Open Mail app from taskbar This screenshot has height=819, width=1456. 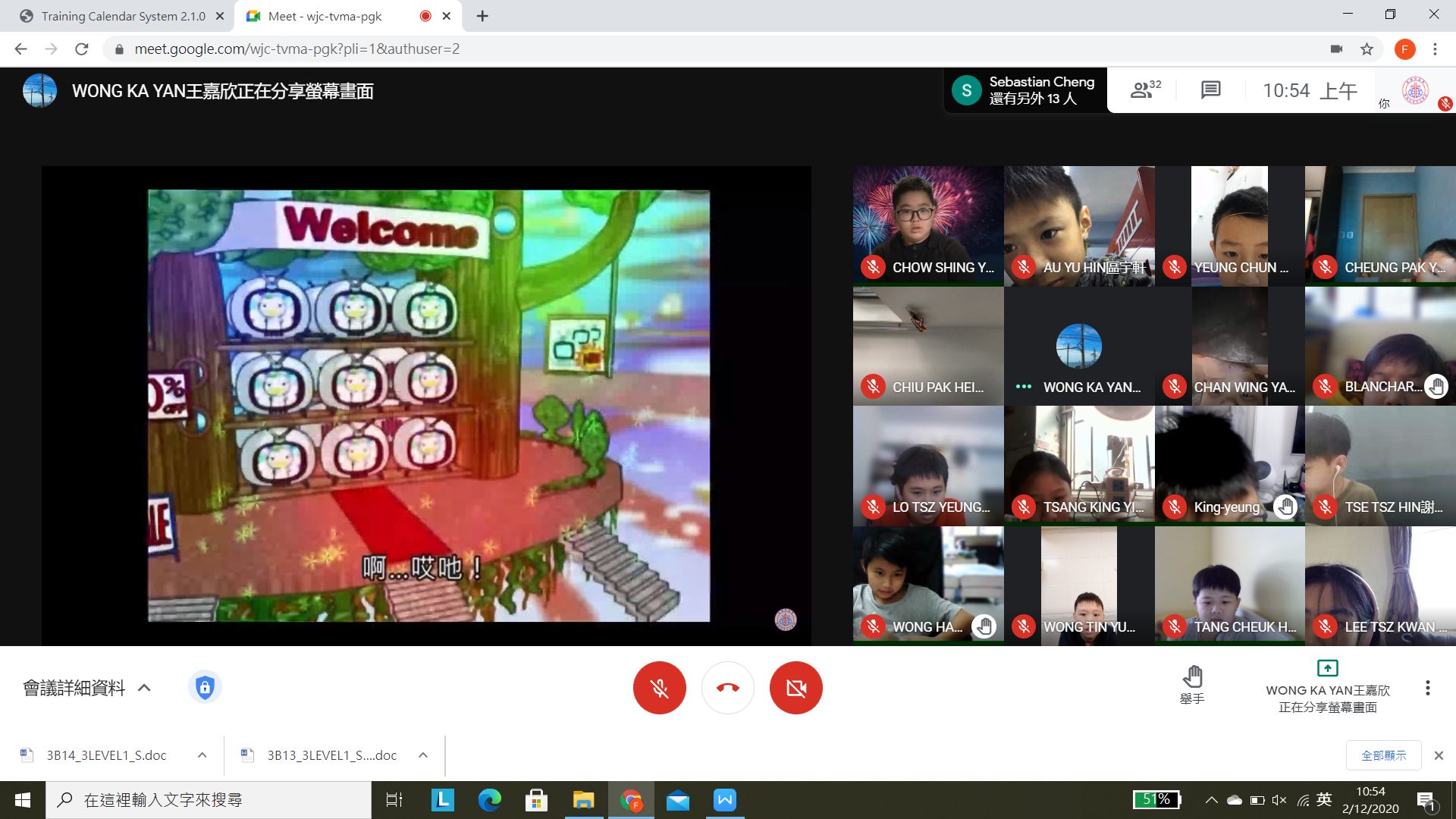[677, 800]
